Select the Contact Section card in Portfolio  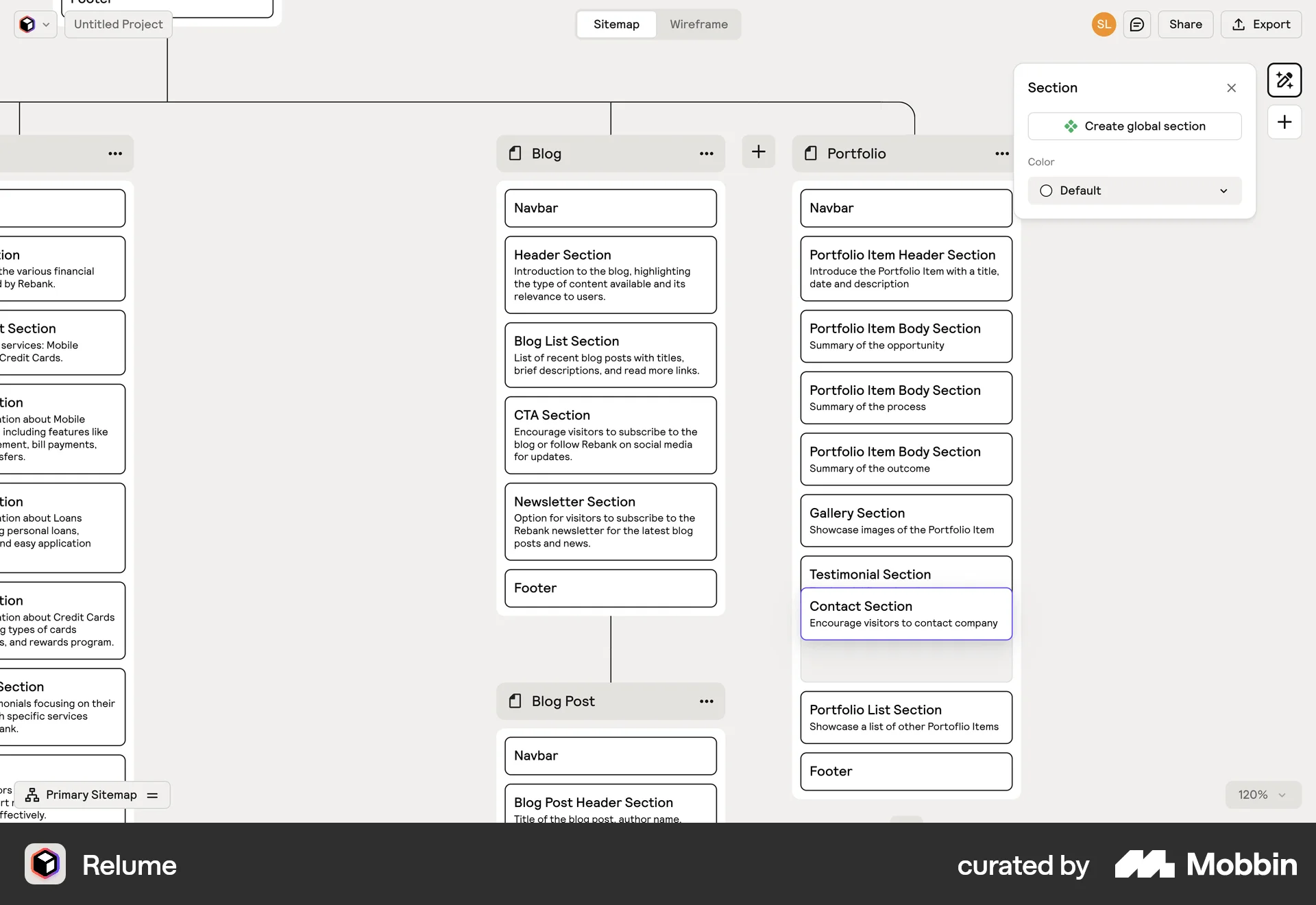pos(905,614)
